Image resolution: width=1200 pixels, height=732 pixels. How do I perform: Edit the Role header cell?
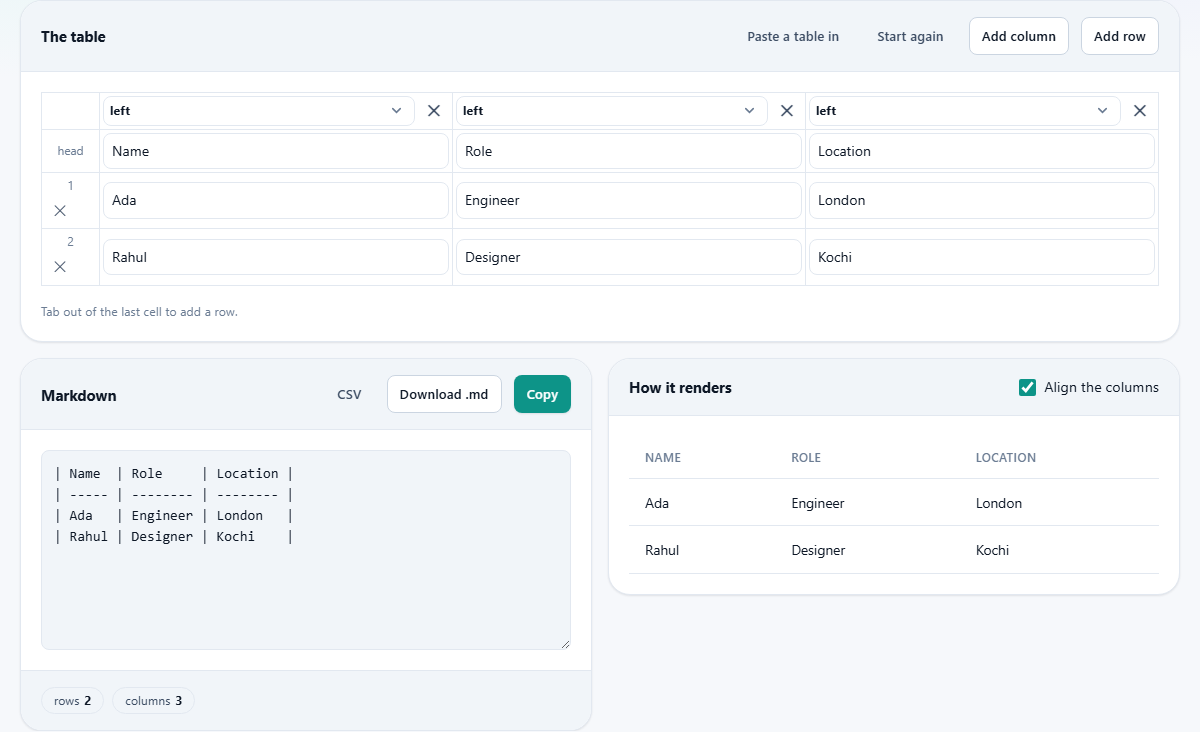click(629, 151)
